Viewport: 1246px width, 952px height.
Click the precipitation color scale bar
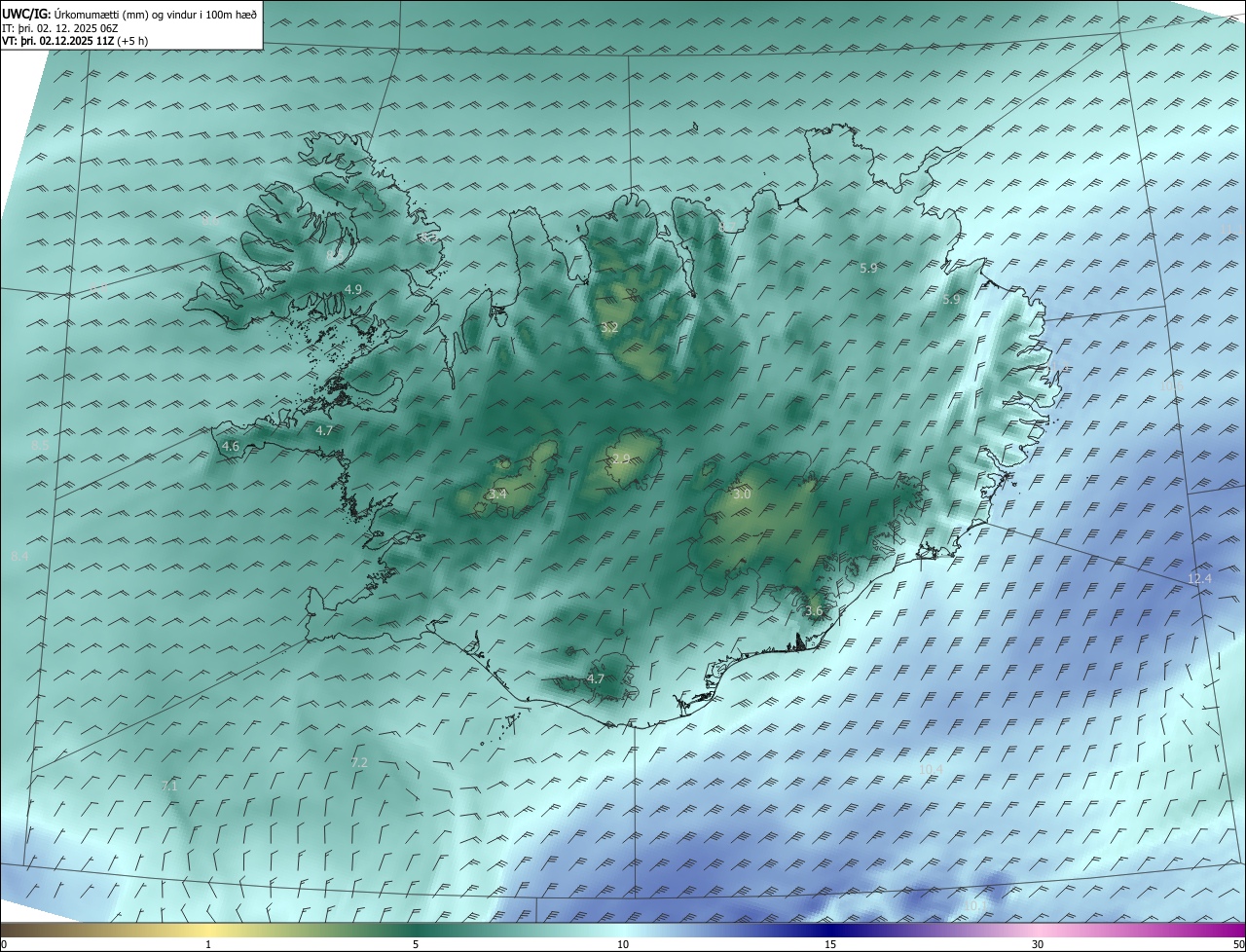tap(623, 931)
